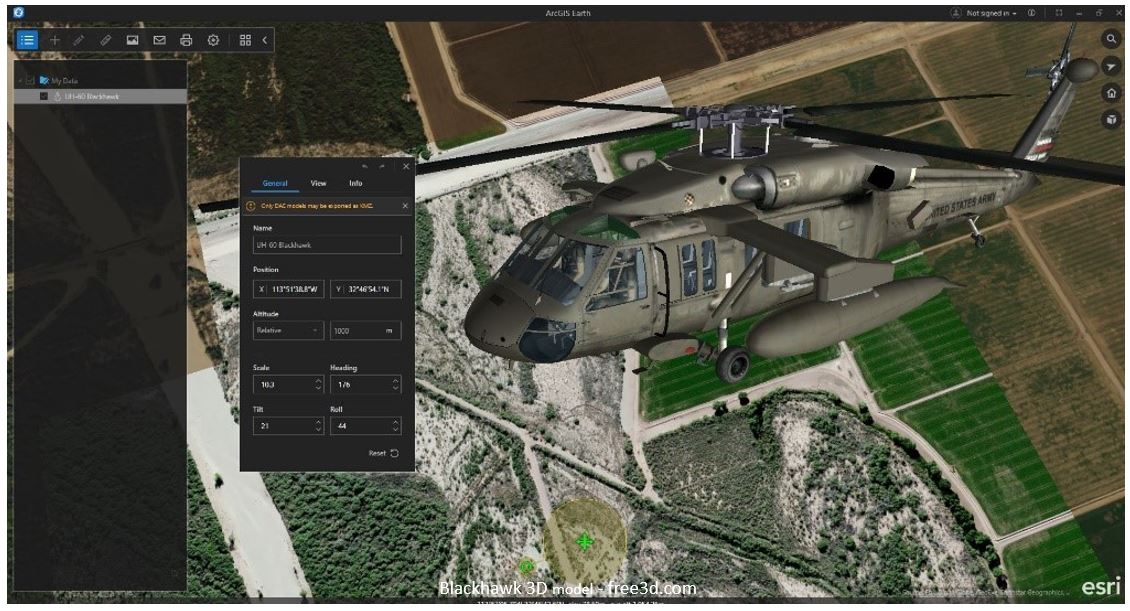Open the Altitude mode Relative dropdown
Viewport: 1130px width, 611px height.
pos(288,331)
